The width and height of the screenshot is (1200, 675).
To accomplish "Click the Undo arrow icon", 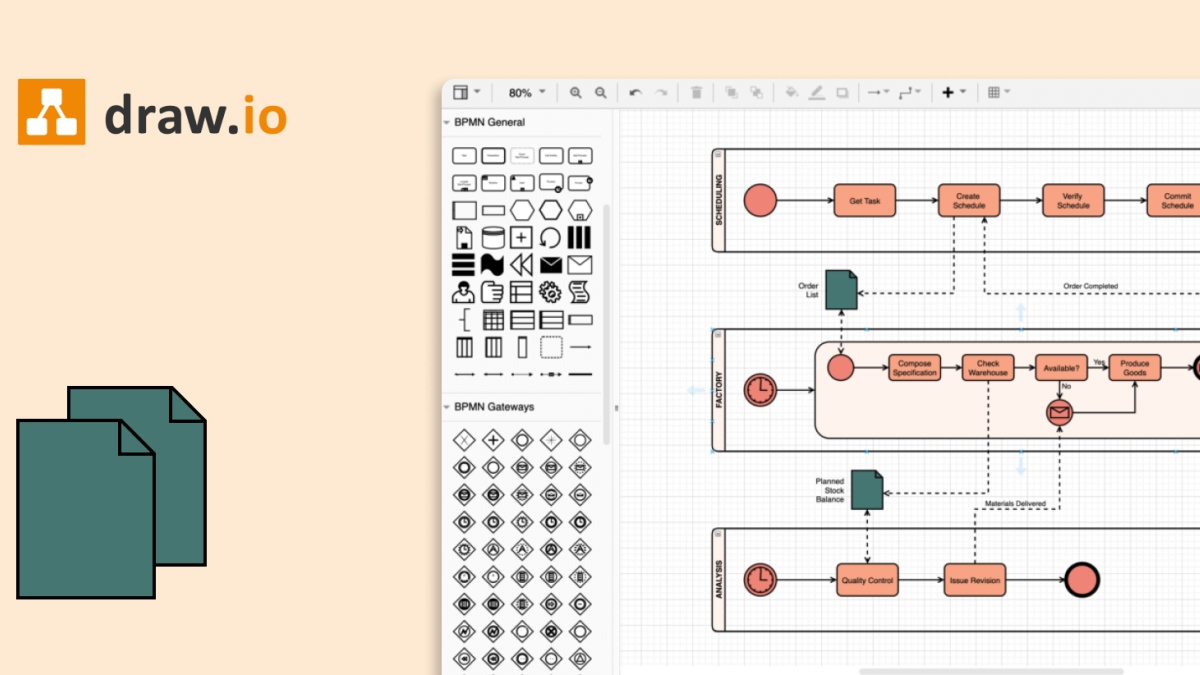I will click(635, 92).
